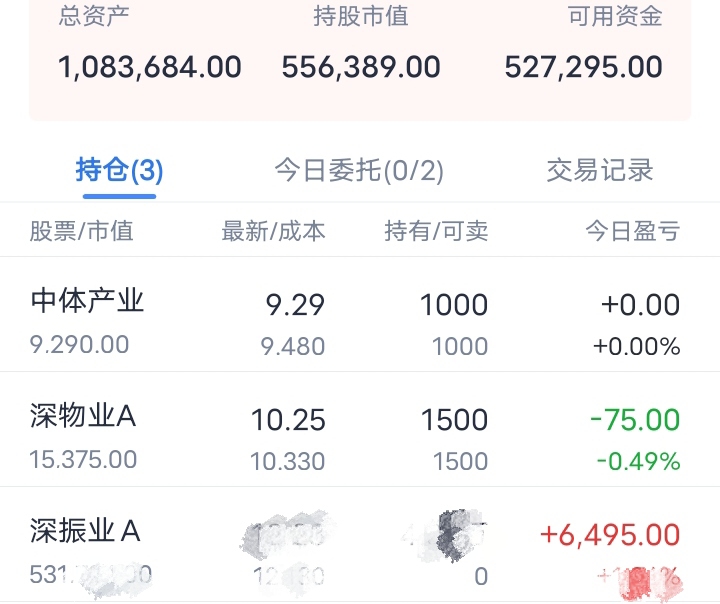Open the 交易记录 tab

pos(599,170)
